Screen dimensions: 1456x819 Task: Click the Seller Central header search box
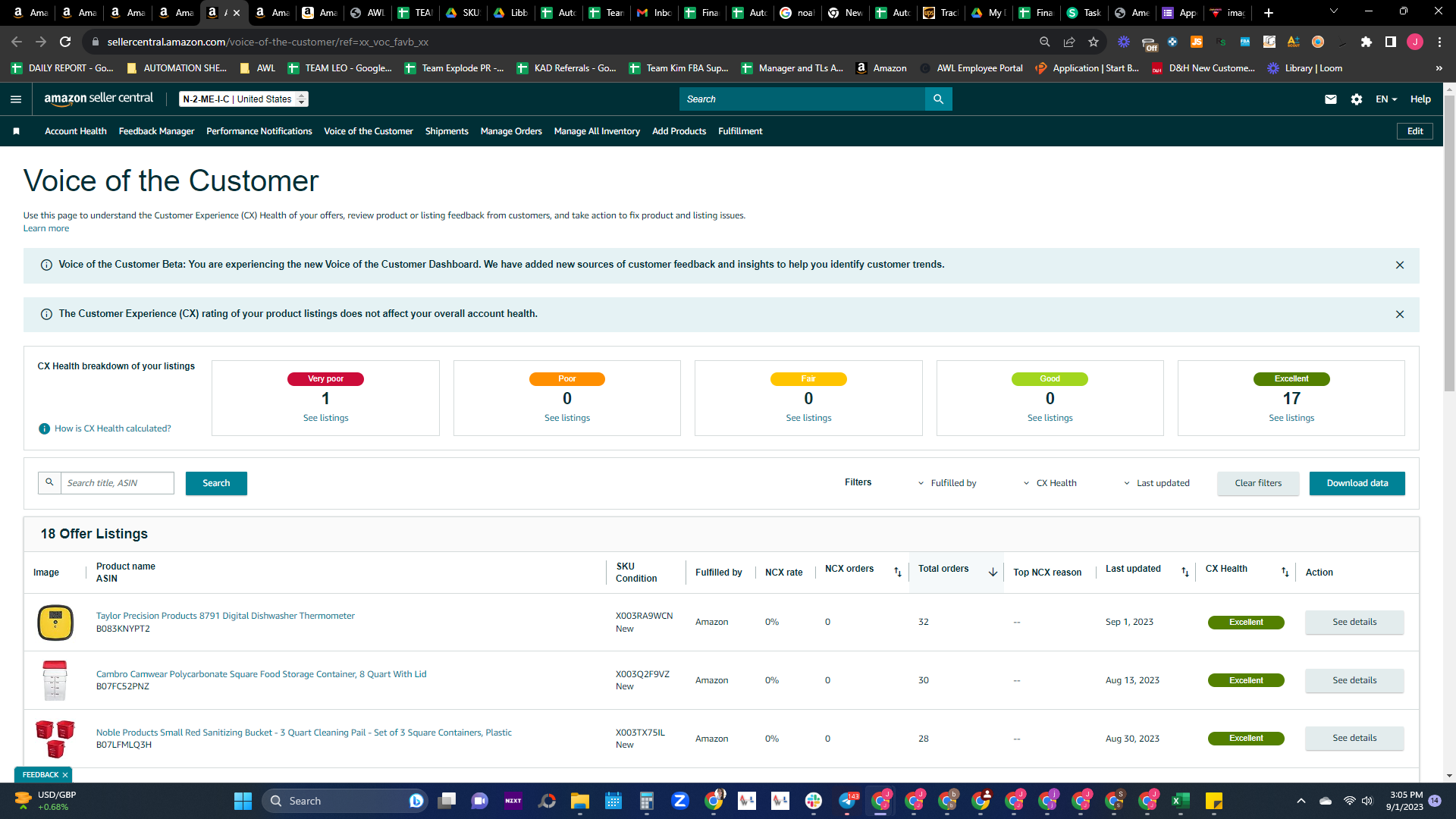(x=802, y=99)
